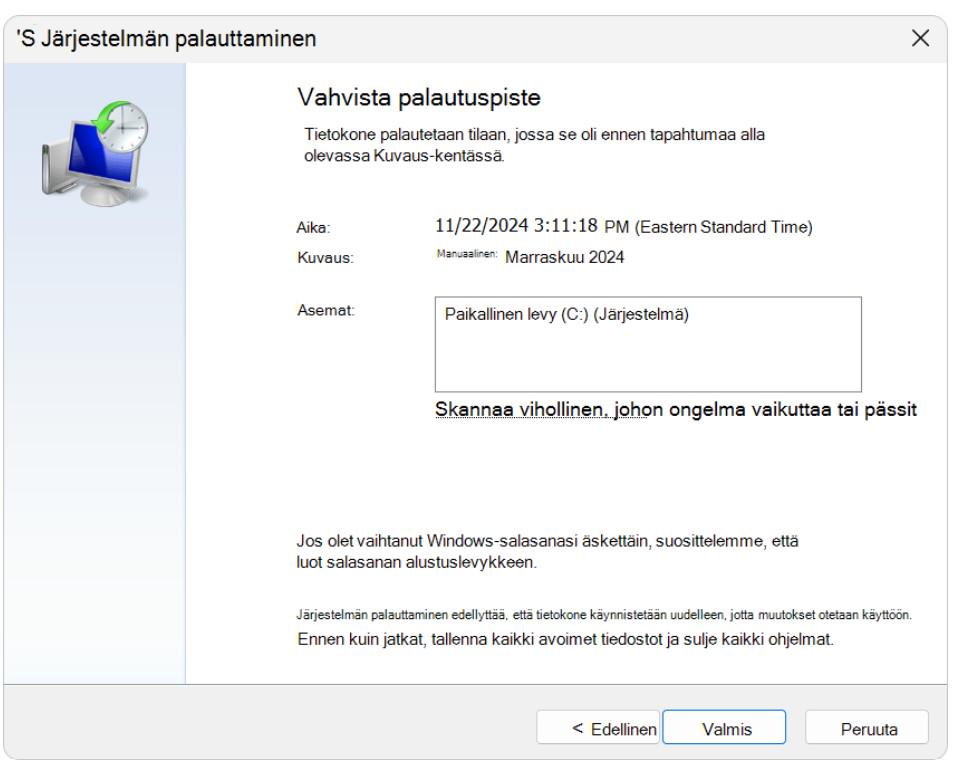Click the Kuvaus field label

coord(305,257)
